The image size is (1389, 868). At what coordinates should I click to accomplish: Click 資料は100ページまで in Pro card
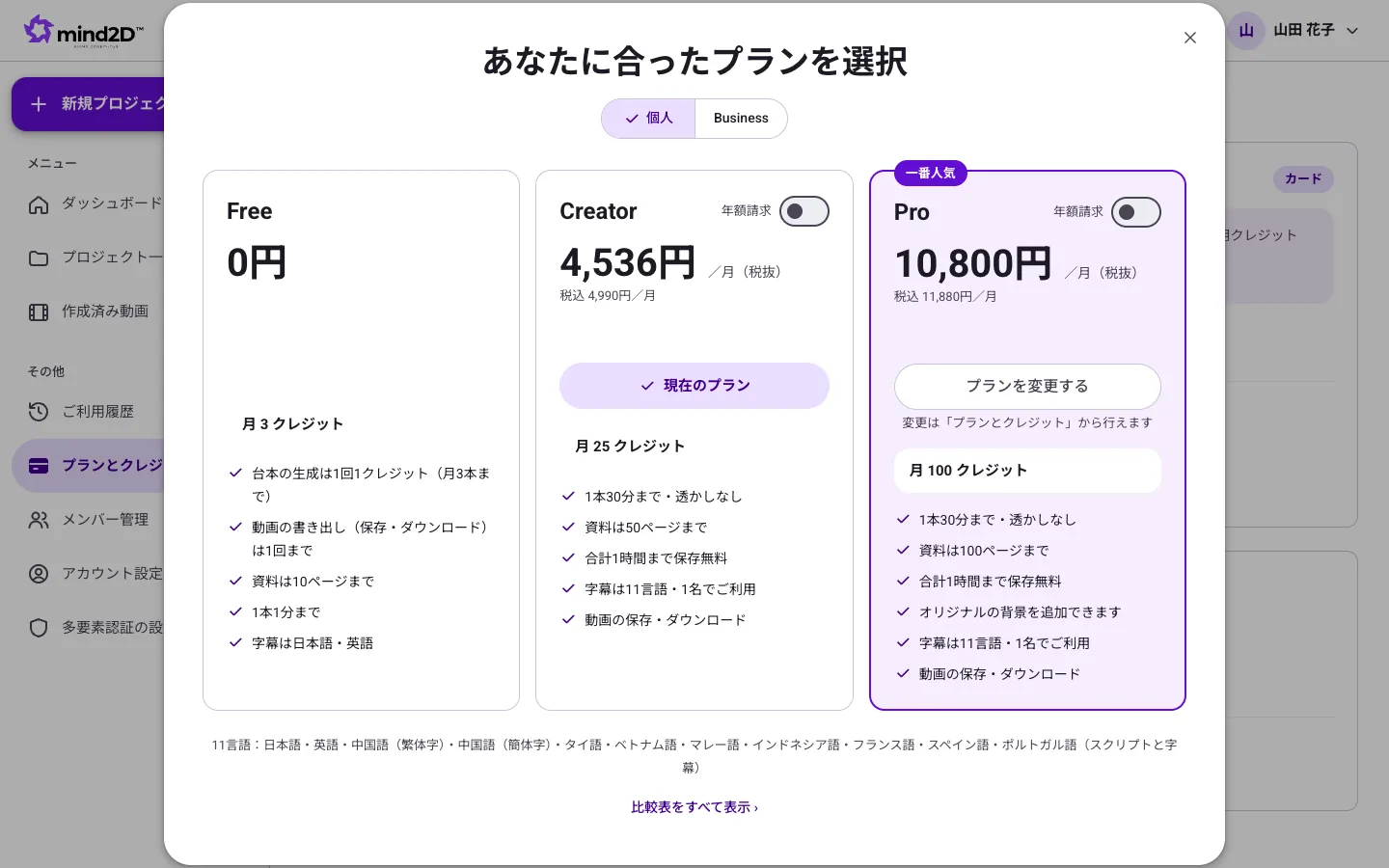984,551
